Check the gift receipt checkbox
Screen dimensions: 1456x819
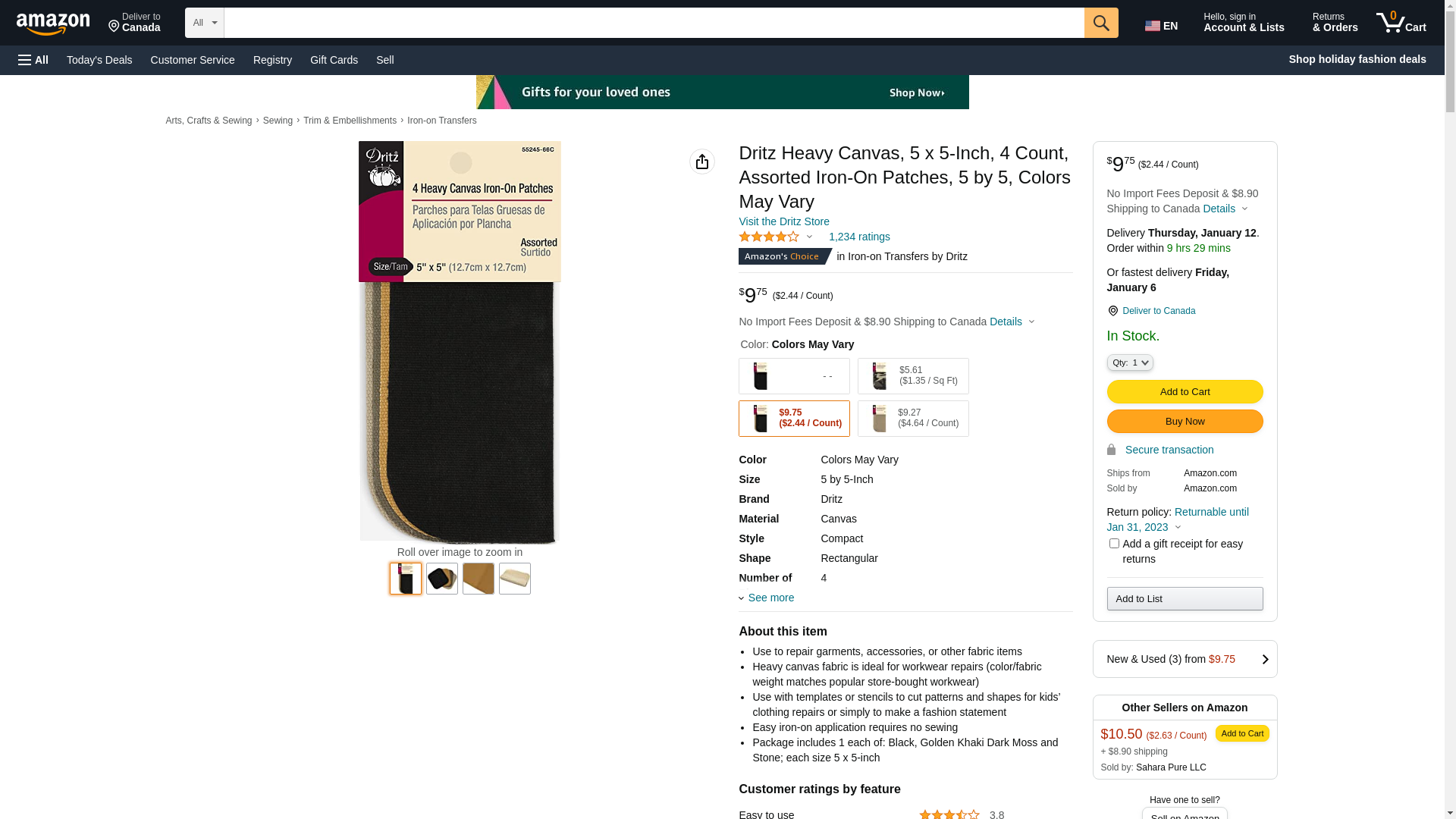click(x=1114, y=544)
